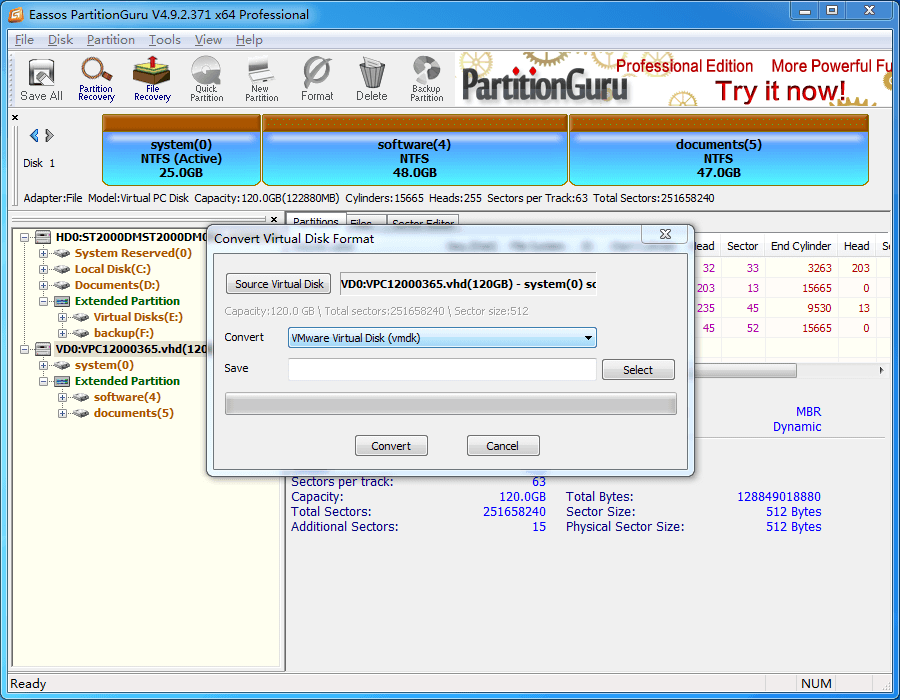Click the source virtual disk path field
900x700 pixels.
coord(468,284)
